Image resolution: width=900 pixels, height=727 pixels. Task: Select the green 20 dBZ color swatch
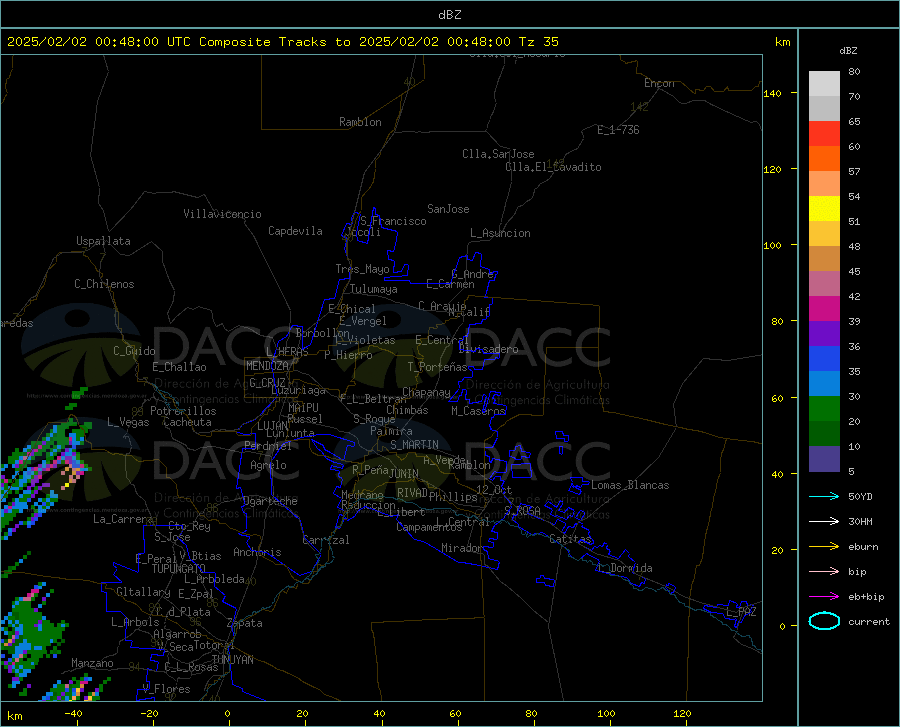[x=824, y=409]
